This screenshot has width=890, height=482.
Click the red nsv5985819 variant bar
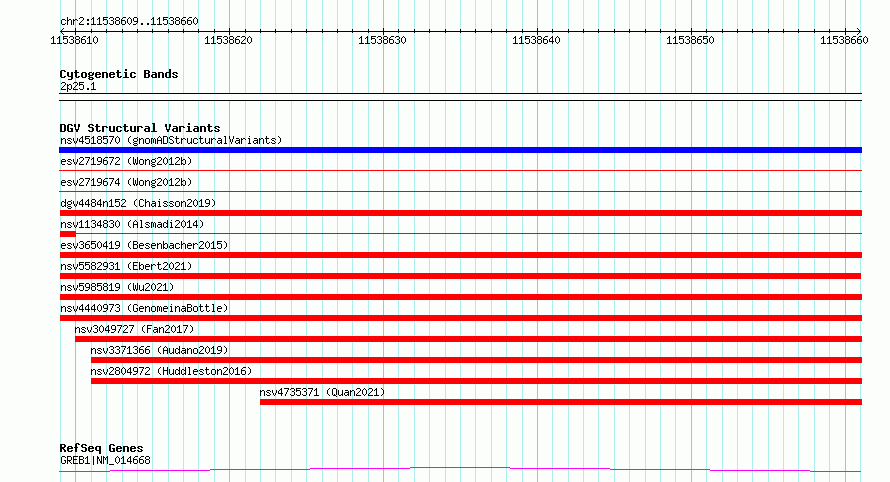click(x=460, y=297)
